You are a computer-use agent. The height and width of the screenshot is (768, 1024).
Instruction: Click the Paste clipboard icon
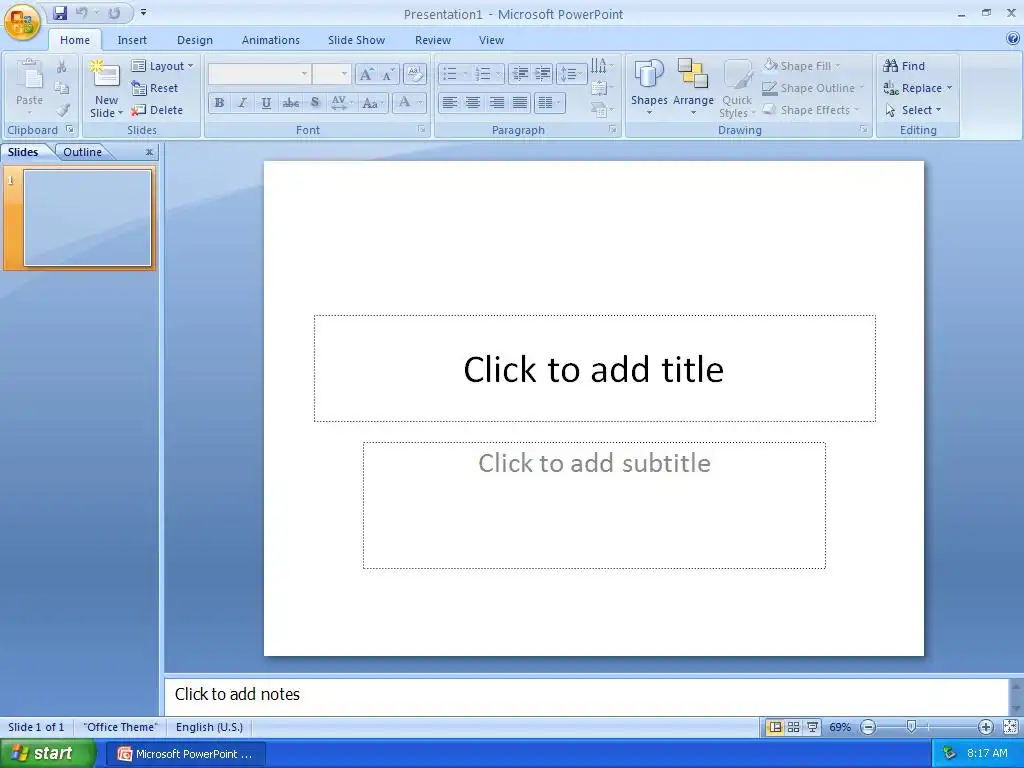pos(29,73)
